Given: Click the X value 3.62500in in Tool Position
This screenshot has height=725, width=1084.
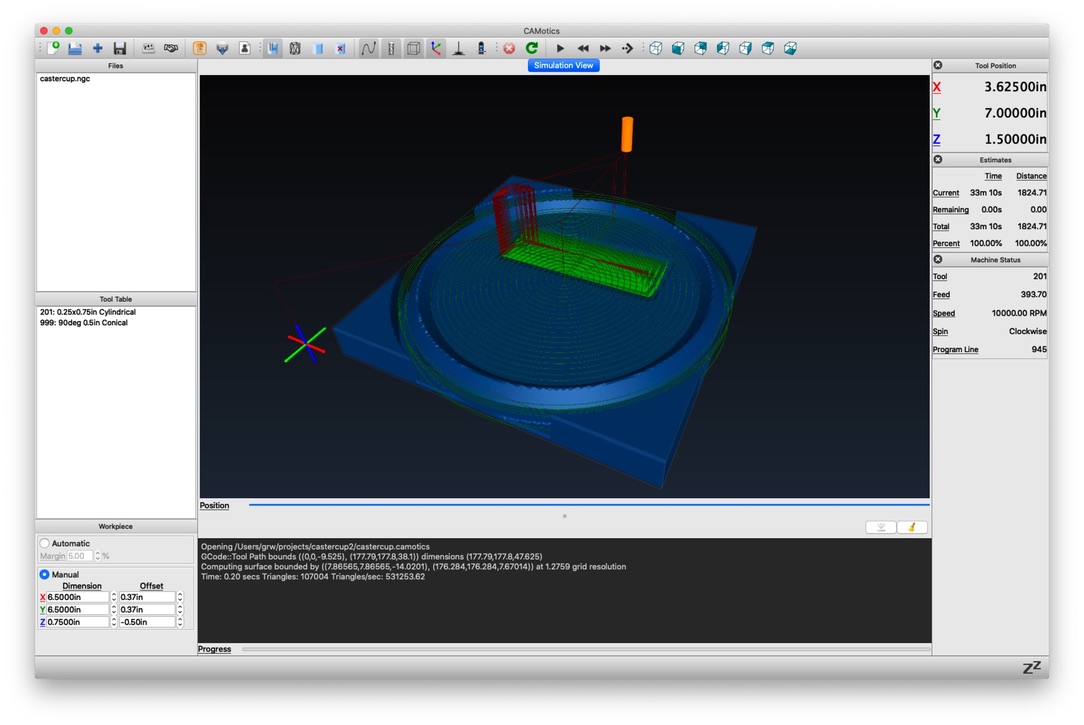Looking at the screenshot, I should (x=1015, y=87).
